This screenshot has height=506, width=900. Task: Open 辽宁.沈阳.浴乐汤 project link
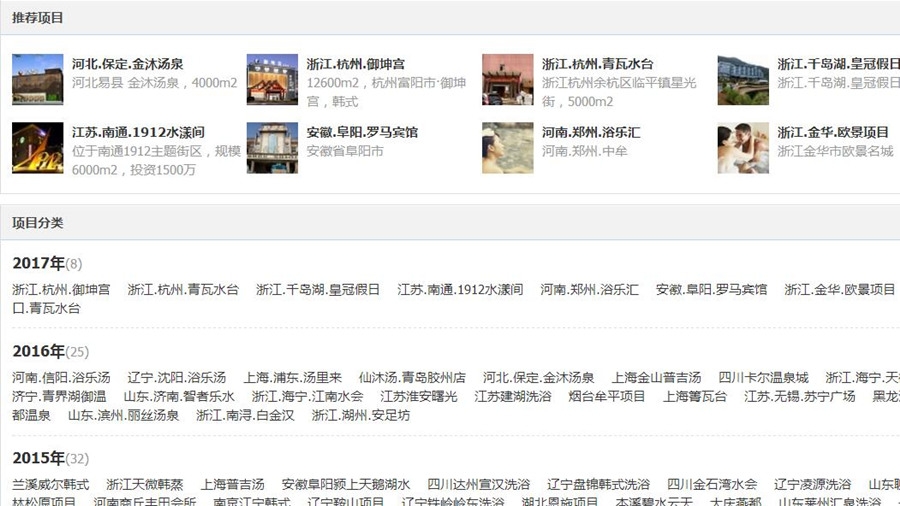[177, 377]
